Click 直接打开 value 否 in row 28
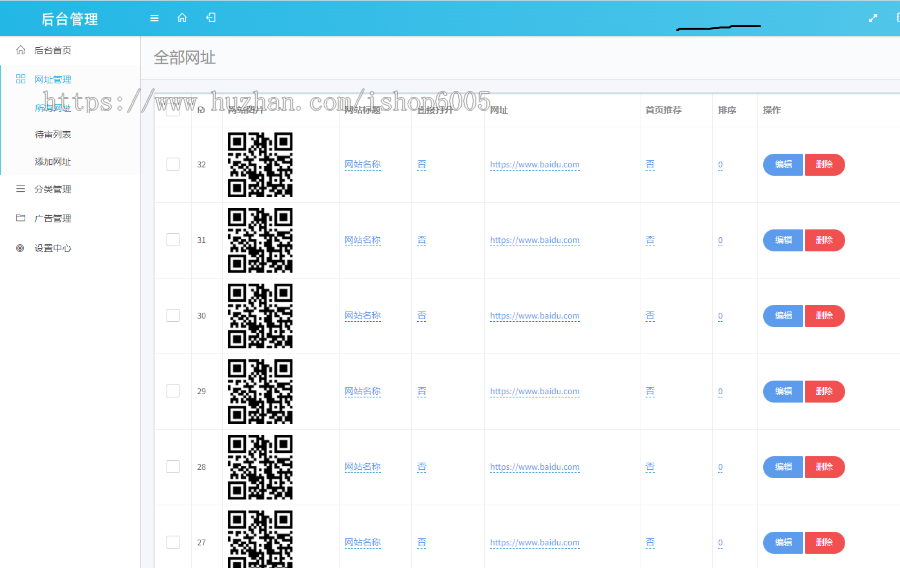 click(x=422, y=467)
